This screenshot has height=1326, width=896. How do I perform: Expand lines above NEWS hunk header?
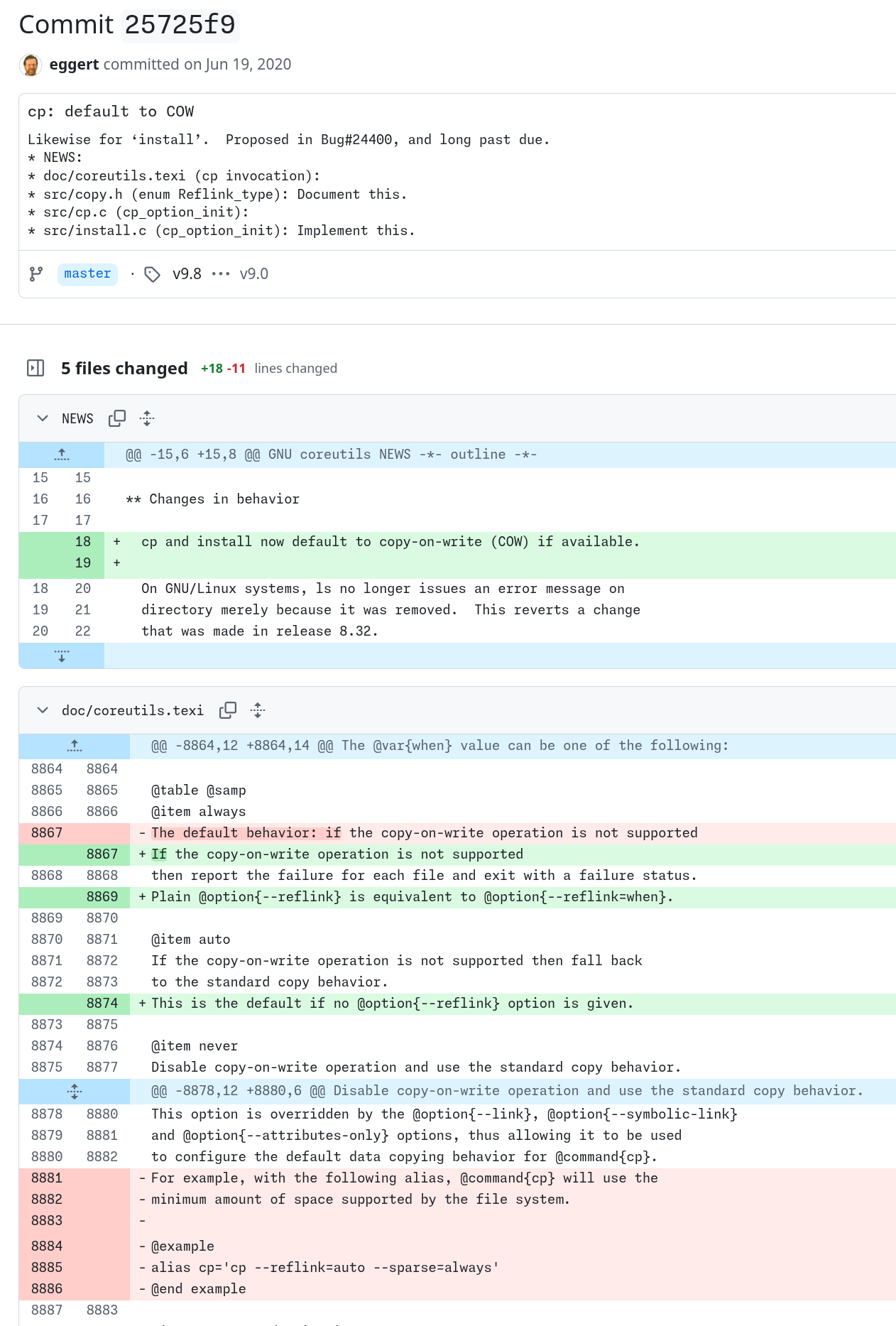tap(62, 455)
